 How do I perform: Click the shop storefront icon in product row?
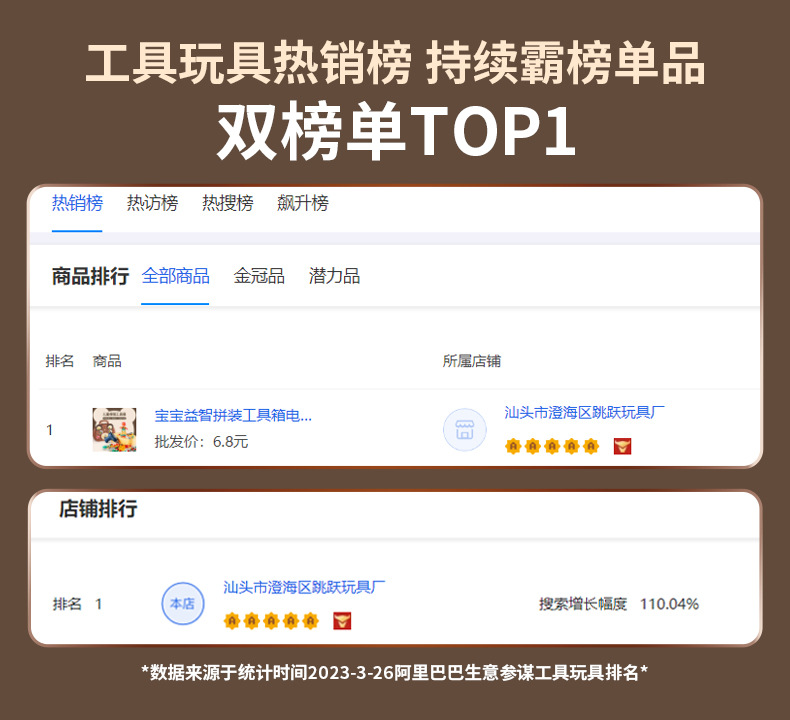coord(465,430)
